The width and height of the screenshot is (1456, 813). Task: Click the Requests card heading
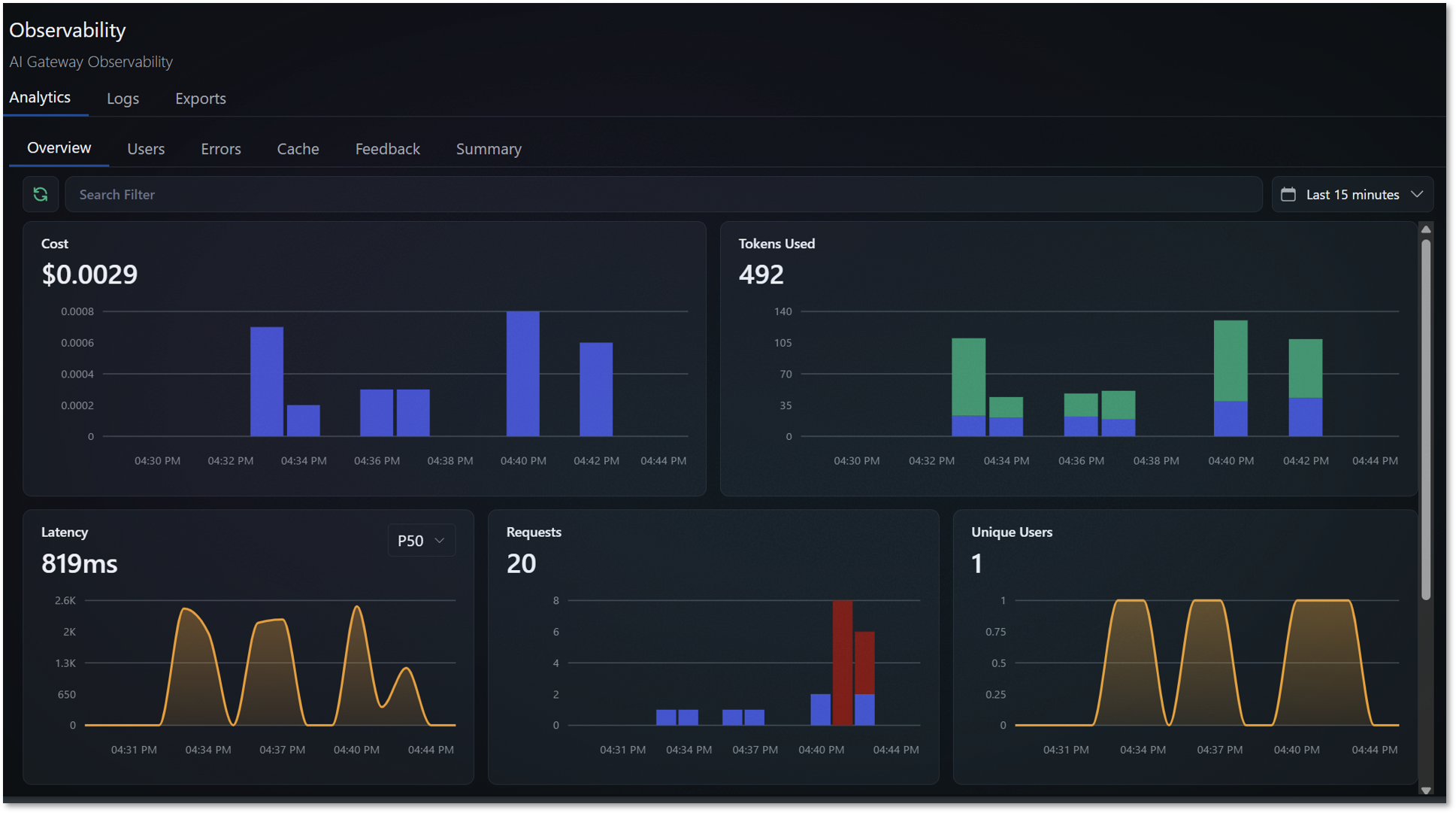[534, 532]
